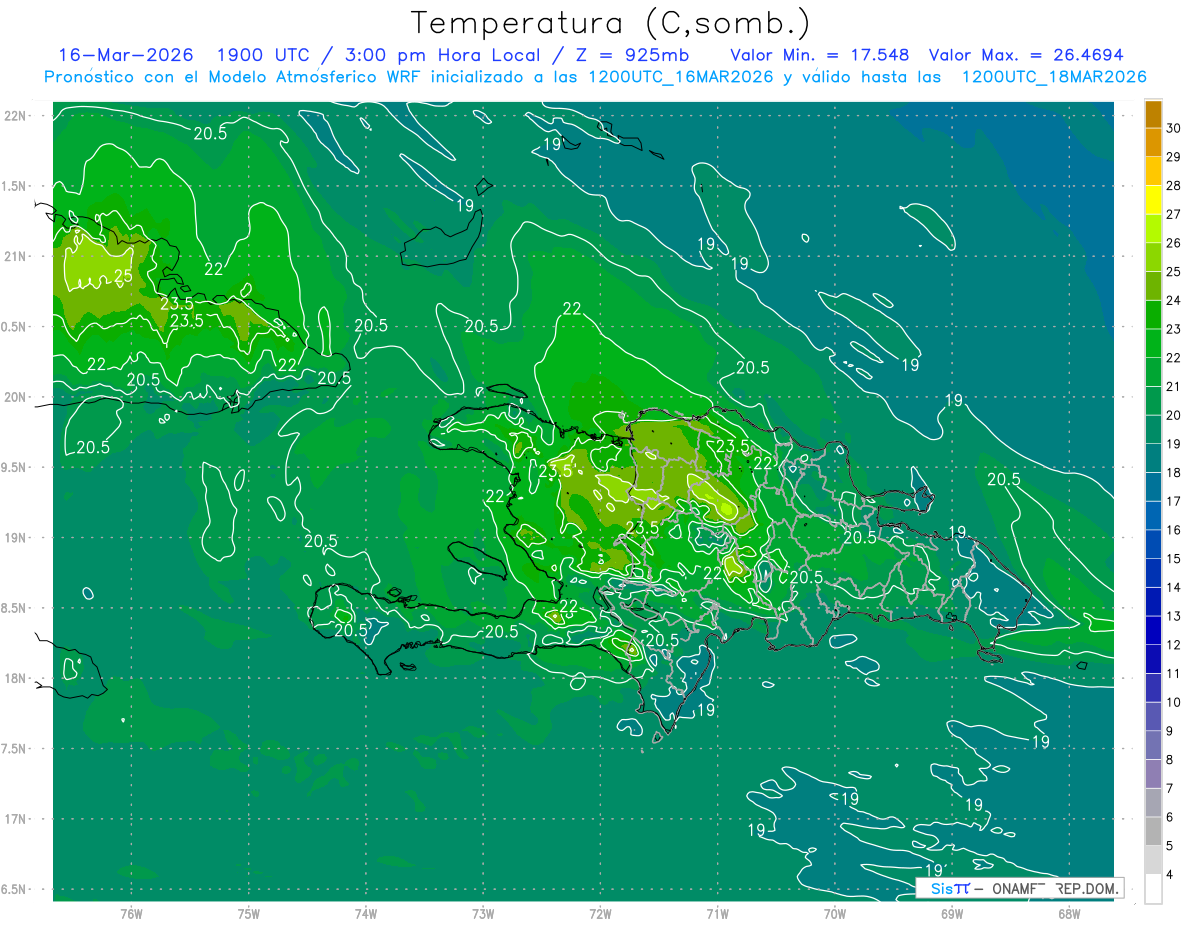Click the '74W' longitude axis label
Screen dimensions: 1200x927
click(x=366, y=914)
